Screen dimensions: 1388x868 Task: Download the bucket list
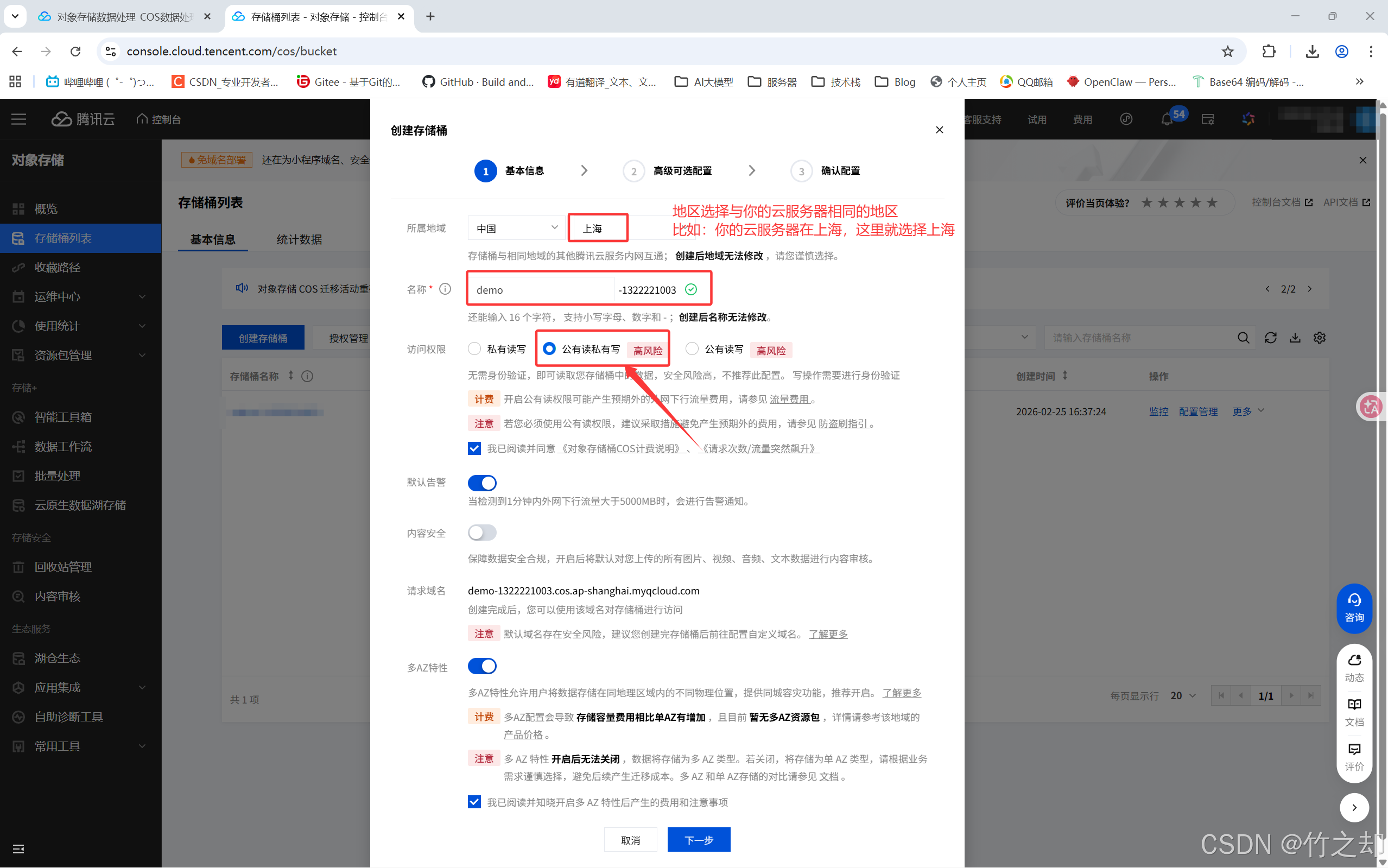(1295, 338)
